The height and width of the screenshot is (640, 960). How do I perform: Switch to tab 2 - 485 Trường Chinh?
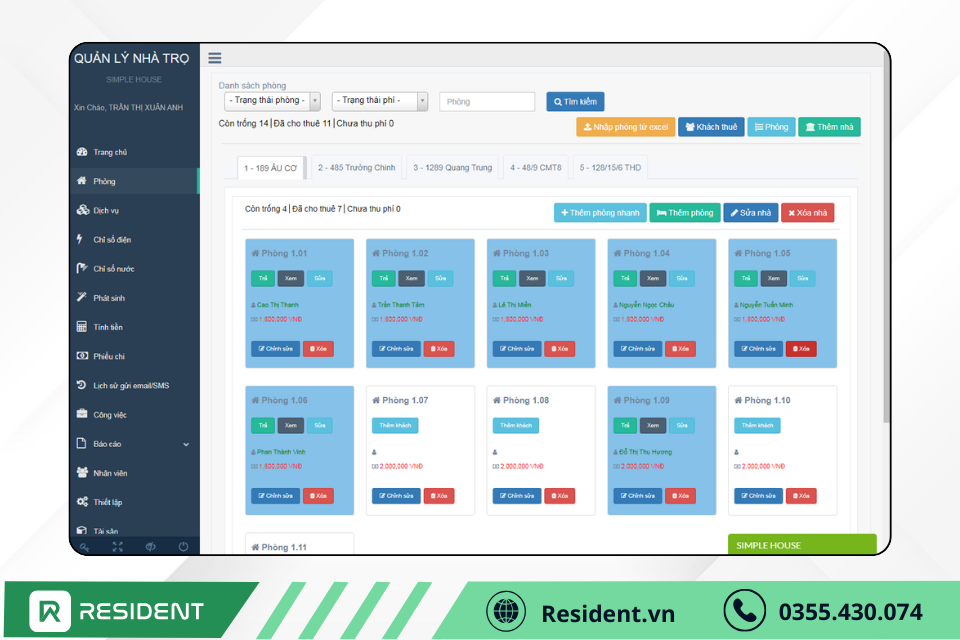click(x=356, y=168)
